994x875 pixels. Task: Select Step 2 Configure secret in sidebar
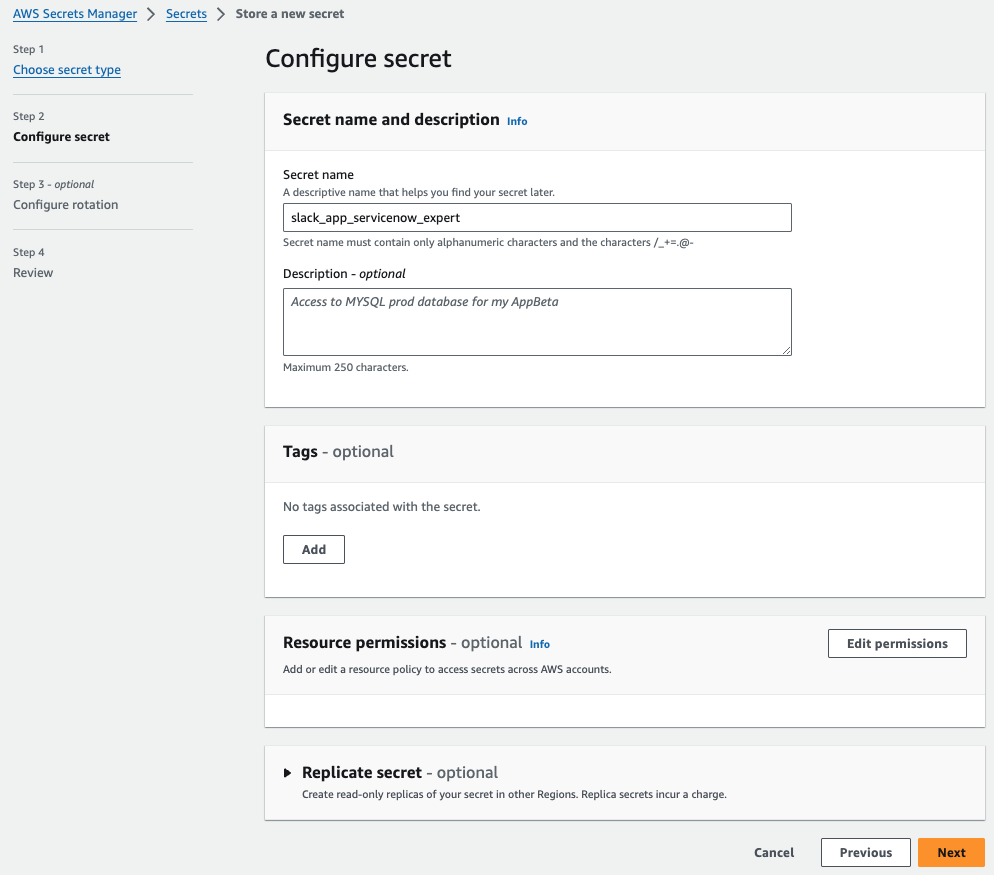click(62, 137)
